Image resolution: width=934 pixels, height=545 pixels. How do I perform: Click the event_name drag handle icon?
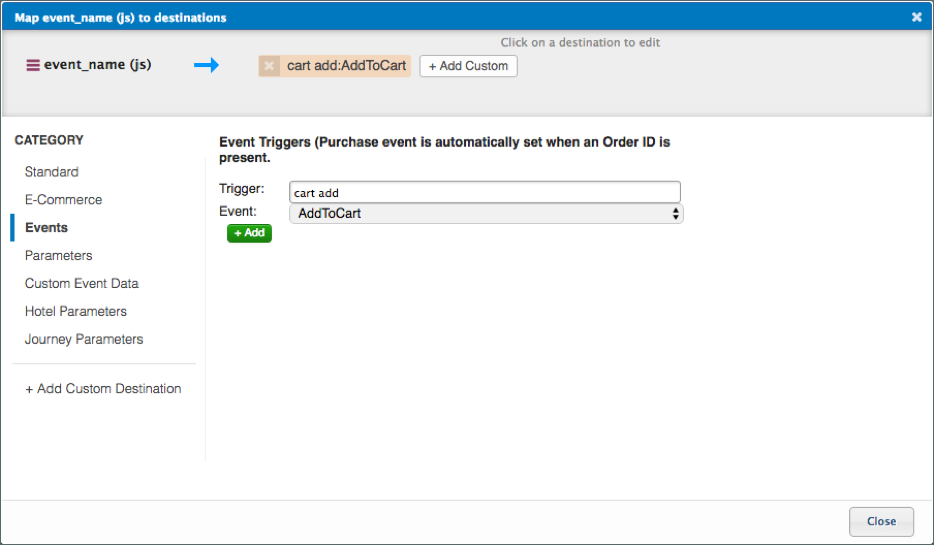tap(33, 66)
